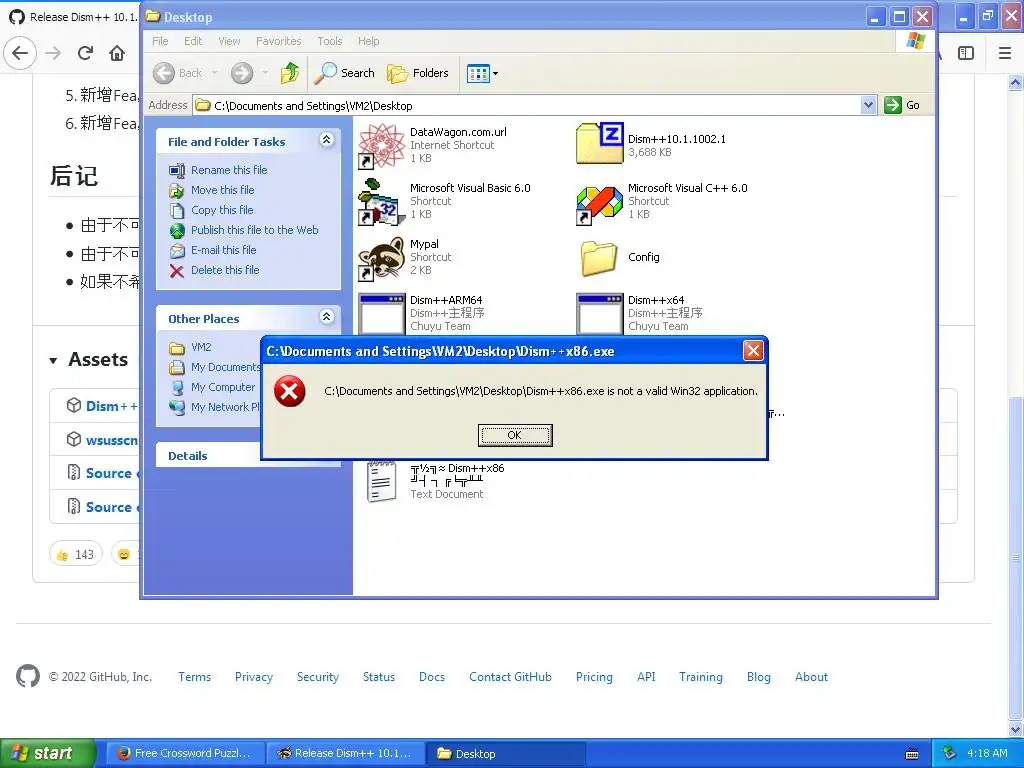This screenshot has height=768, width=1024.
Task: Click Delete this file task
Action: click(x=225, y=270)
